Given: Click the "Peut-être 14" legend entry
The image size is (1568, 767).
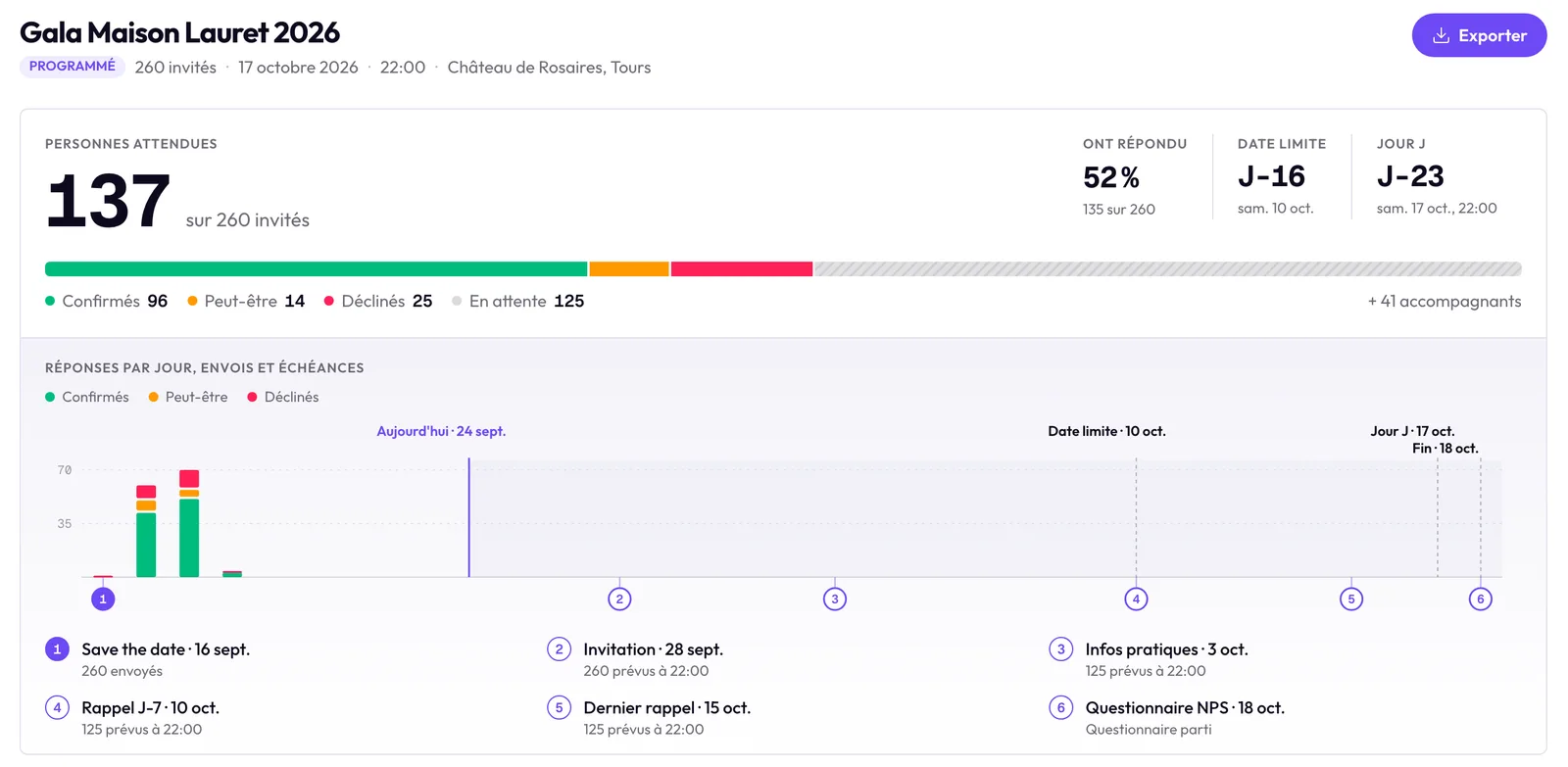Looking at the screenshot, I should coord(246,301).
